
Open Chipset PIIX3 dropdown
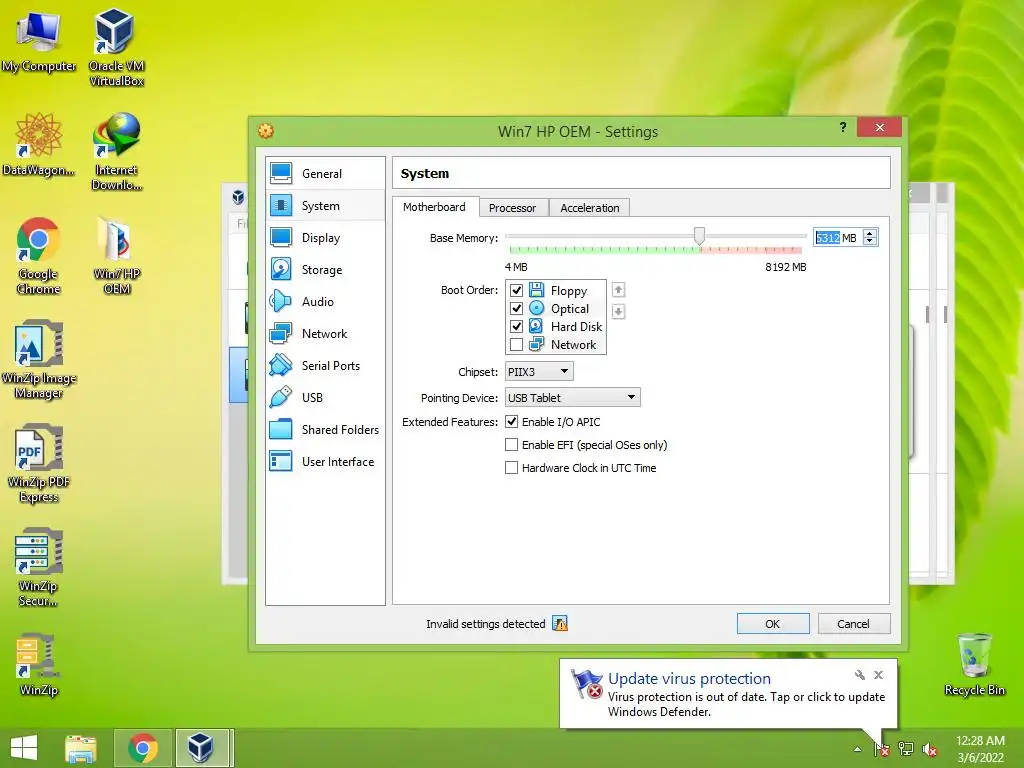pyautogui.click(x=539, y=372)
